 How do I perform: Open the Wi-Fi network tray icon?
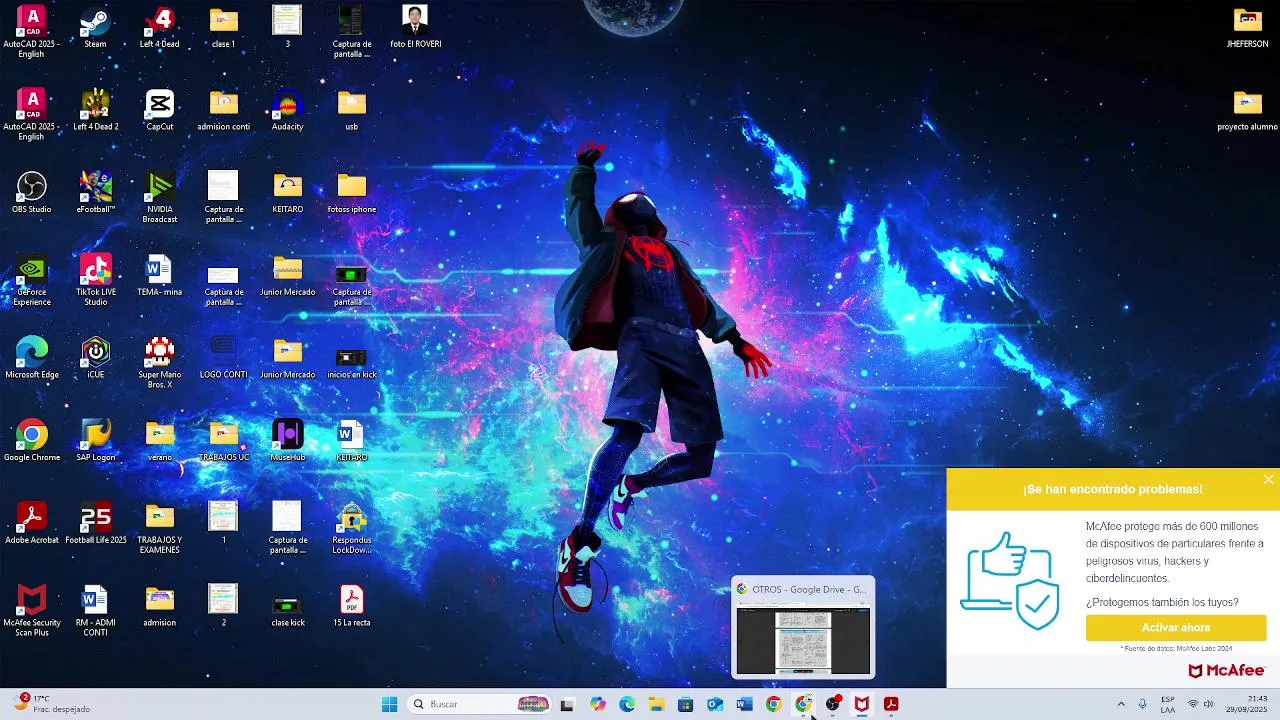(x=1192, y=704)
